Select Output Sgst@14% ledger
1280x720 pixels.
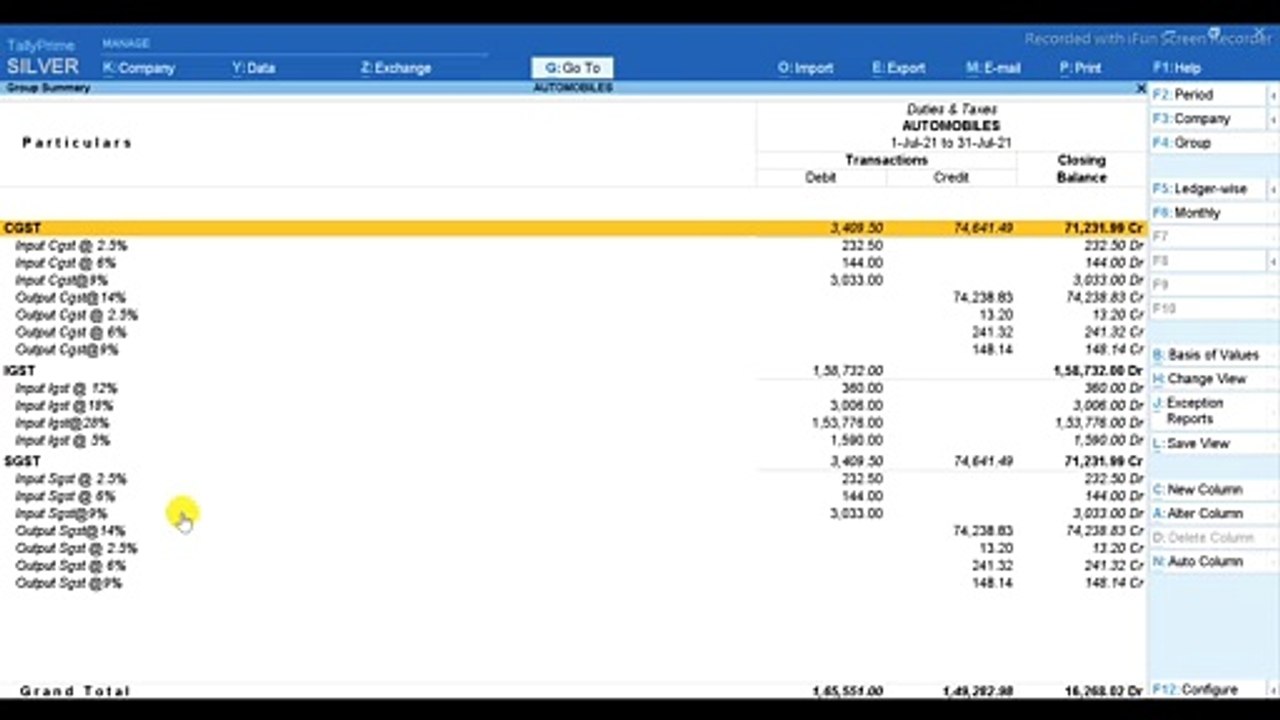pos(70,531)
